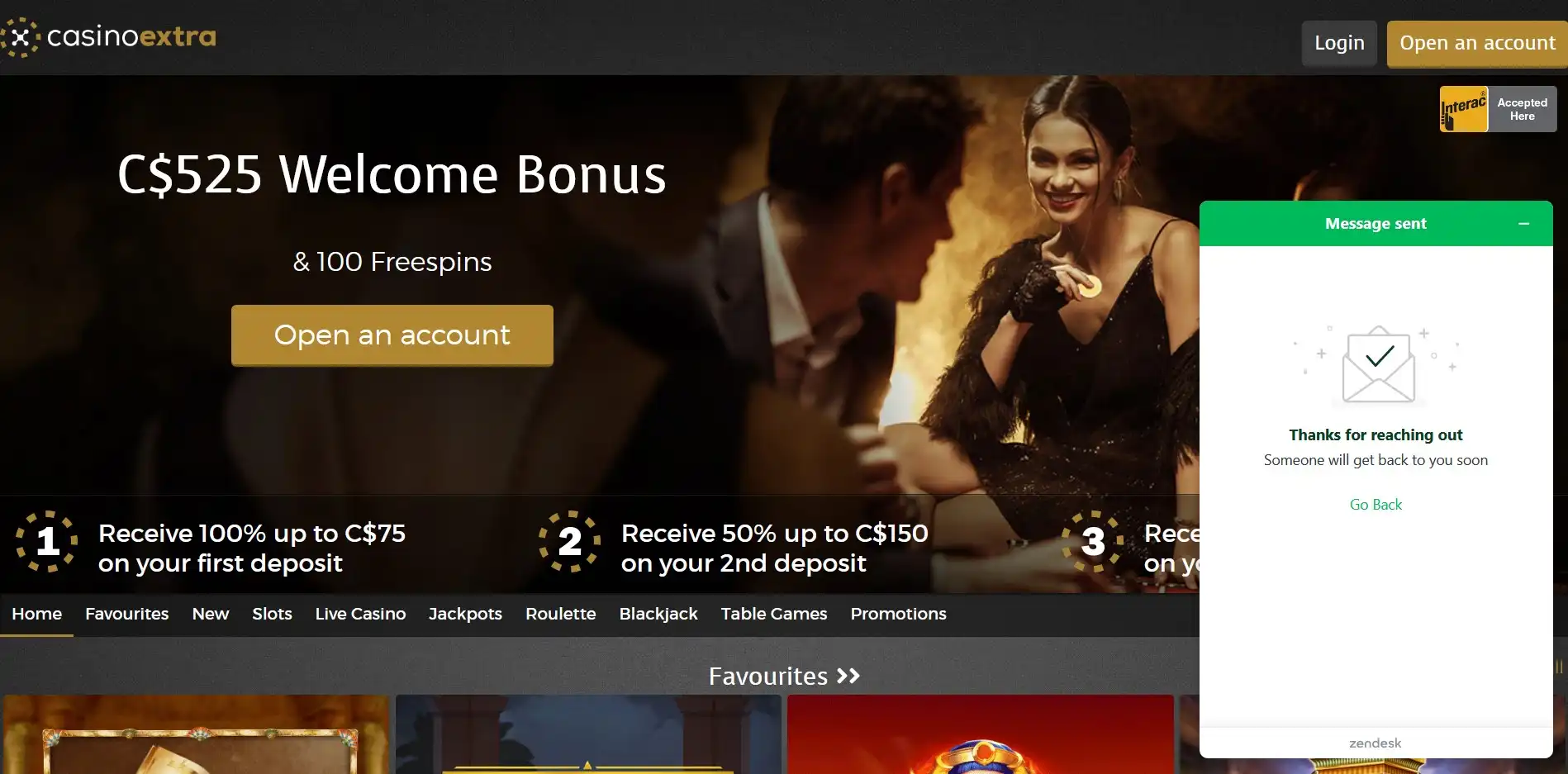Click the casinoextra logo
The width and height of the screenshot is (1568, 774).
(x=109, y=37)
